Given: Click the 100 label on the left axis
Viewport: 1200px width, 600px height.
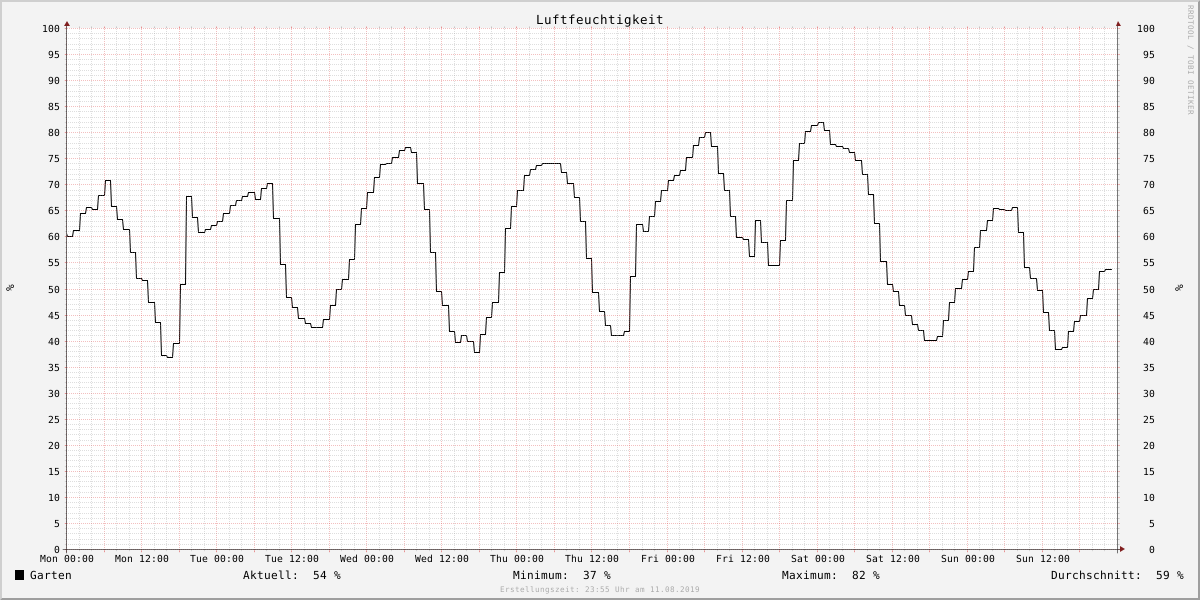Looking at the screenshot, I should 51,29.
